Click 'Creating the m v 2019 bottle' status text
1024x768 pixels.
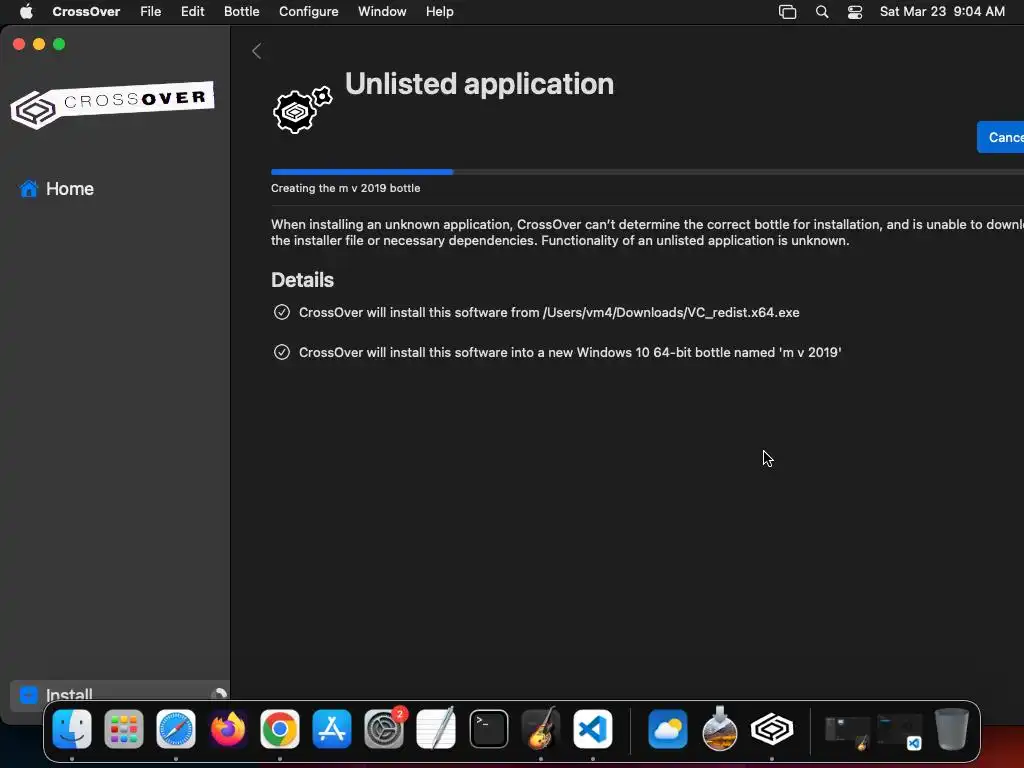pos(345,188)
